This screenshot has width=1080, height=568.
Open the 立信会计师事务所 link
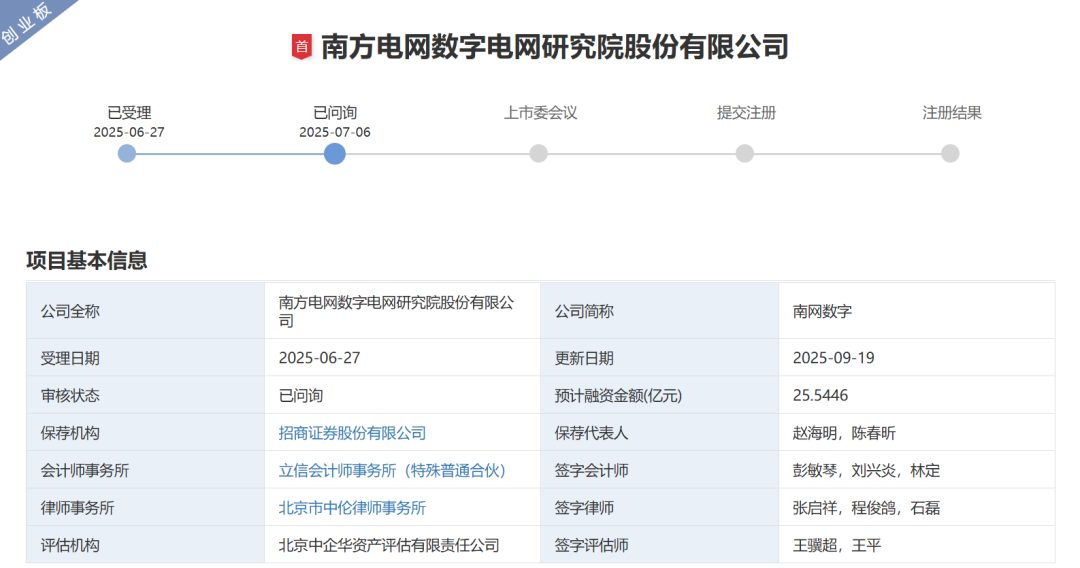(x=392, y=470)
